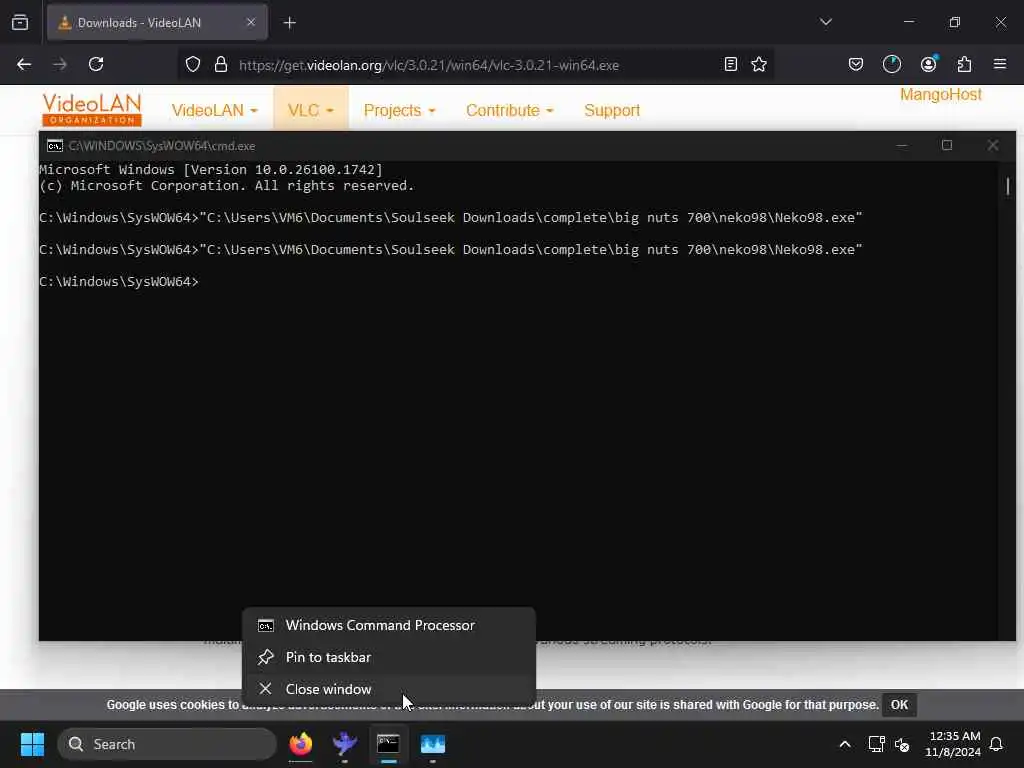Choose Close window in jump list
1024x768 pixels.
click(x=389, y=689)
